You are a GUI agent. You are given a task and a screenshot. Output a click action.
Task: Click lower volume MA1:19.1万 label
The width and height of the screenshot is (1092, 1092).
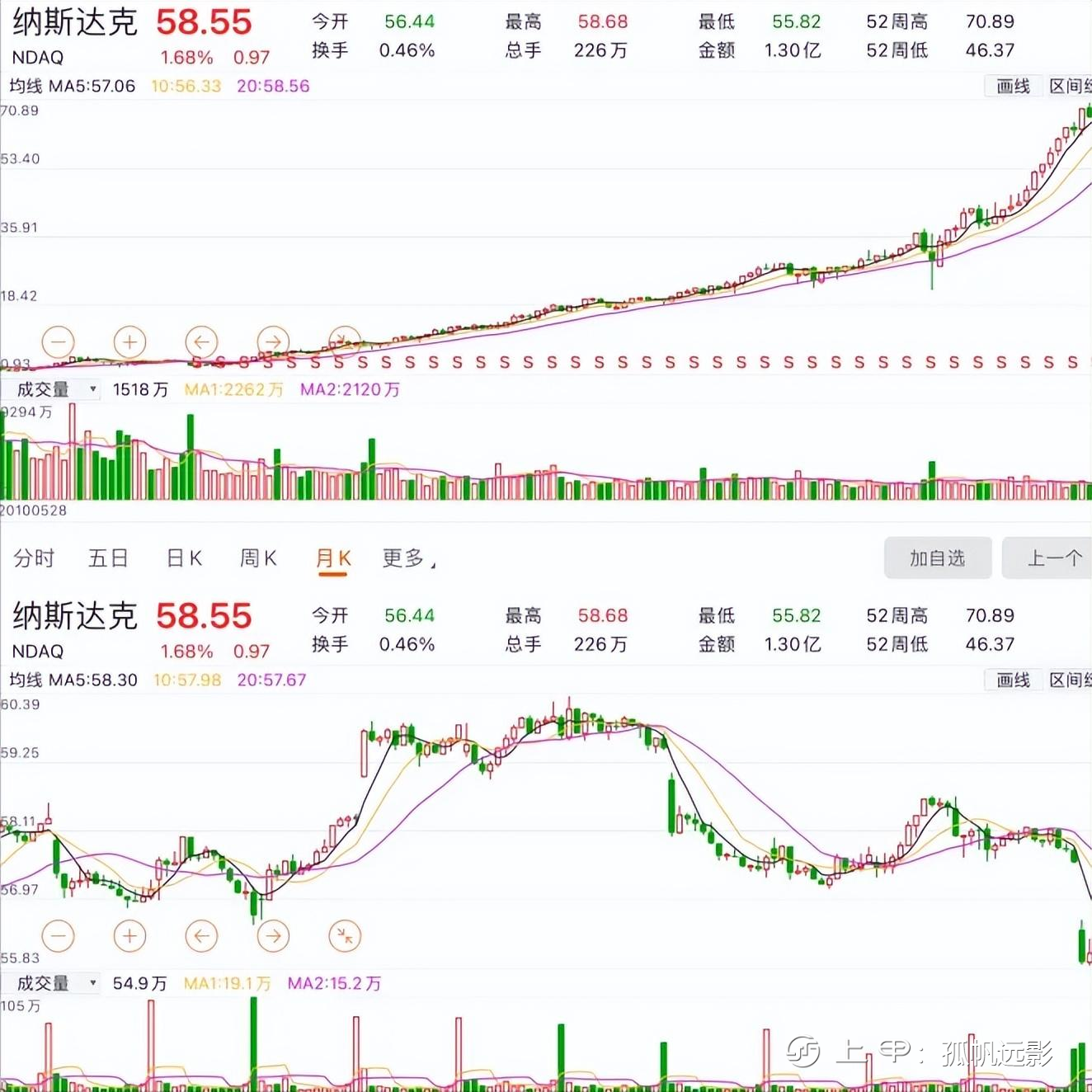point(227,983)
